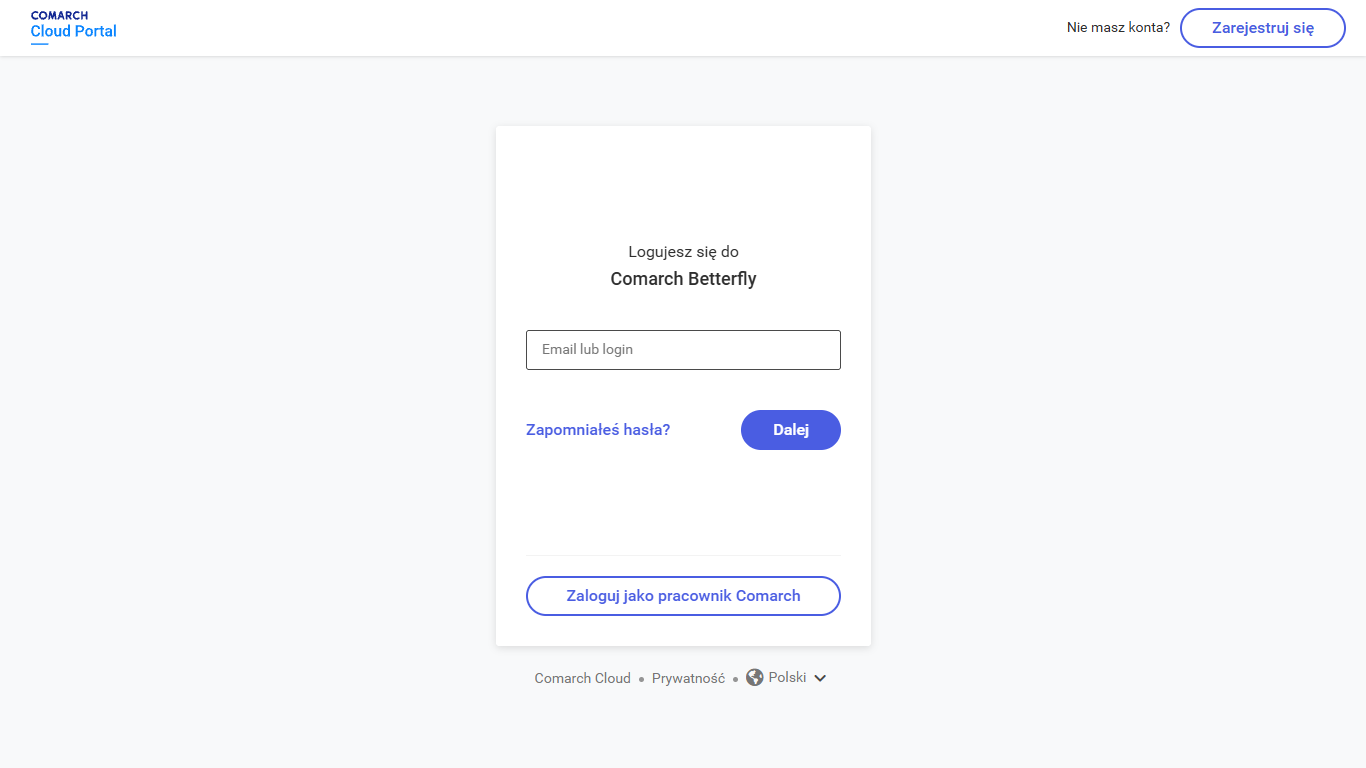
Task: Click the empty top header bar
Action: [x=600, y=28]
